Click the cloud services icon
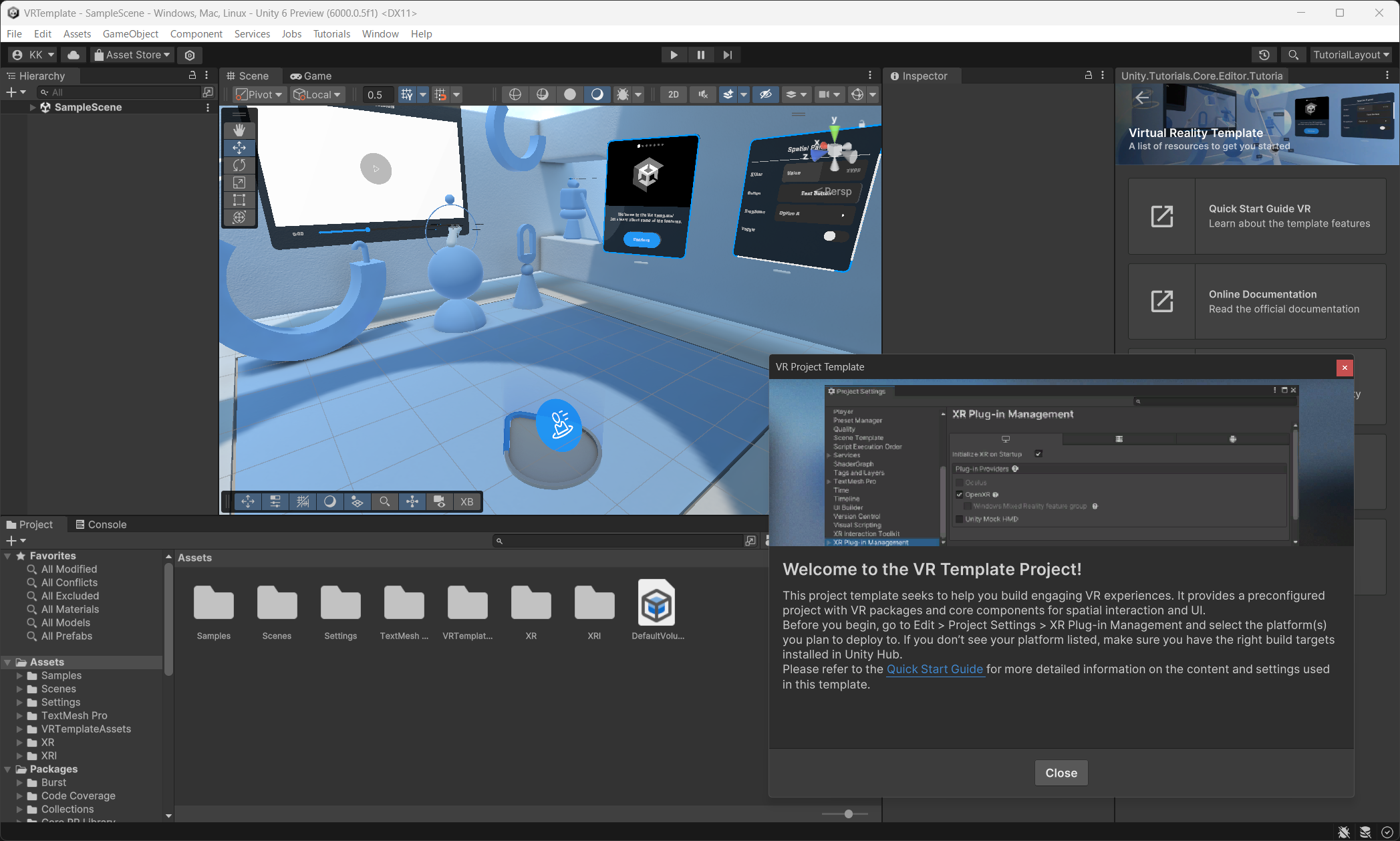The image size is (1400, 841). pos(74,55)
